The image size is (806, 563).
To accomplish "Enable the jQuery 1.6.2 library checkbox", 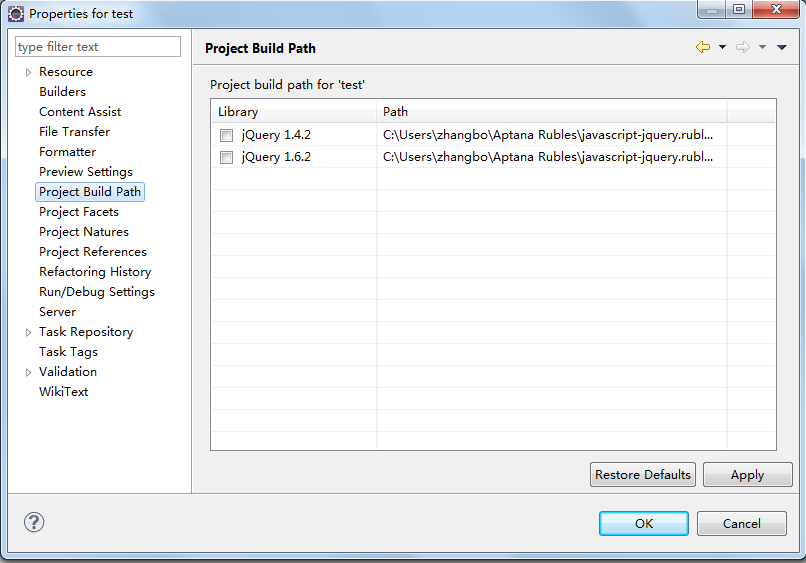I will click(226, 157).
